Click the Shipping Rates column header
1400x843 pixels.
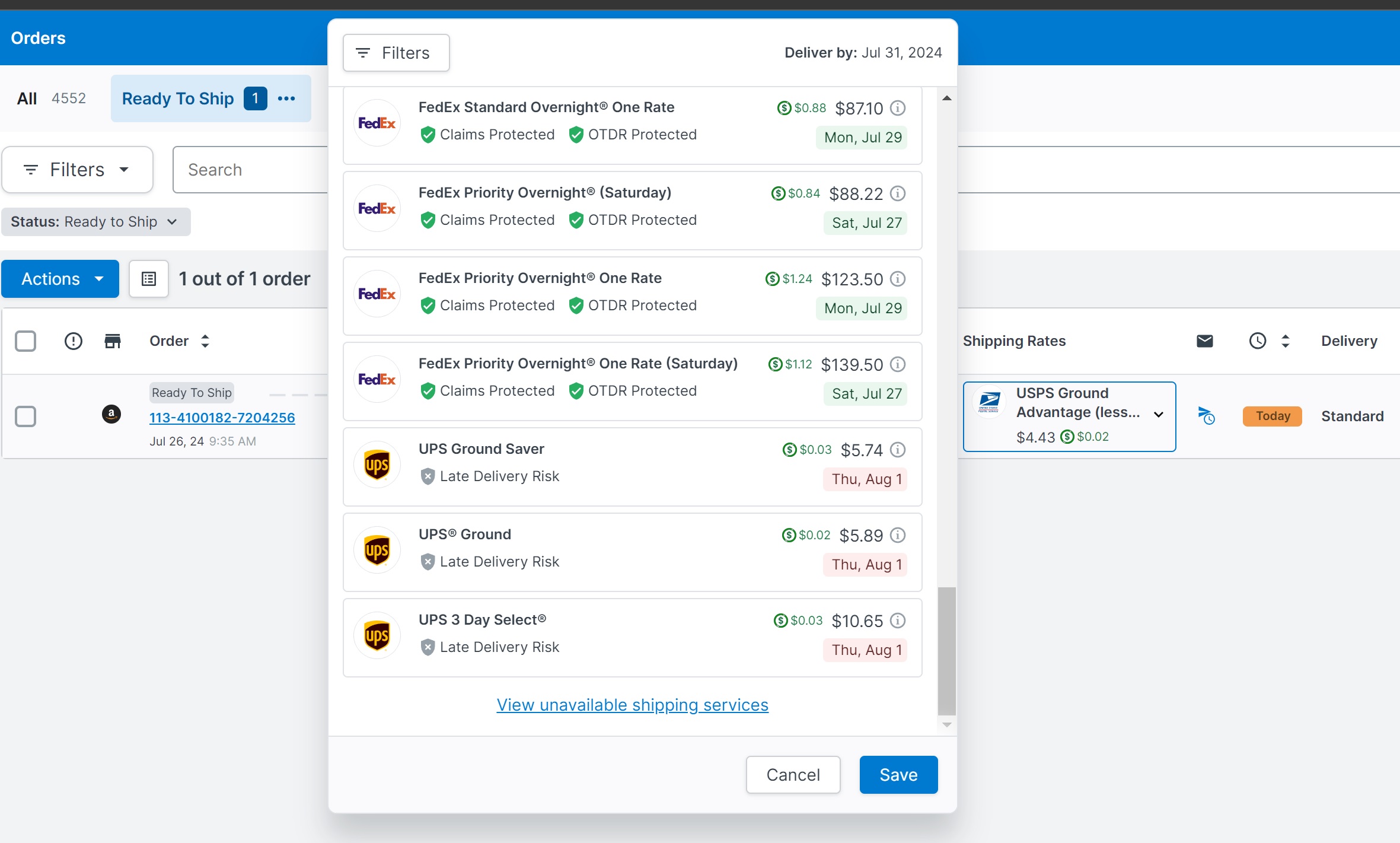(1014, 341)
